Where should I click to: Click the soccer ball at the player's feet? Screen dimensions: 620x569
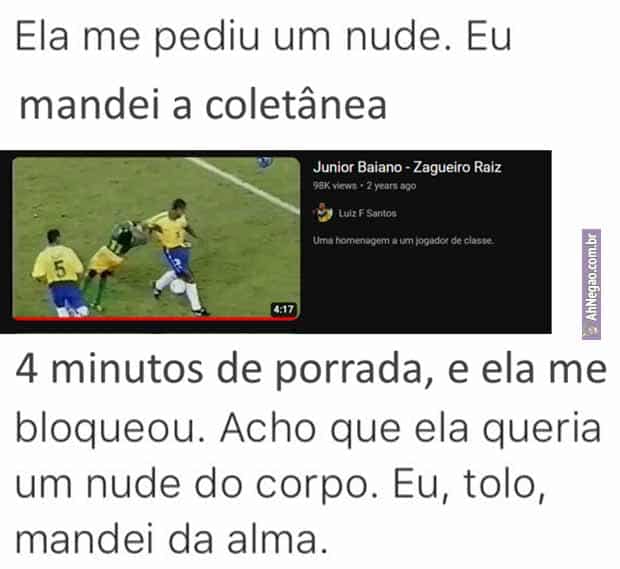click(x=177, y=287)
